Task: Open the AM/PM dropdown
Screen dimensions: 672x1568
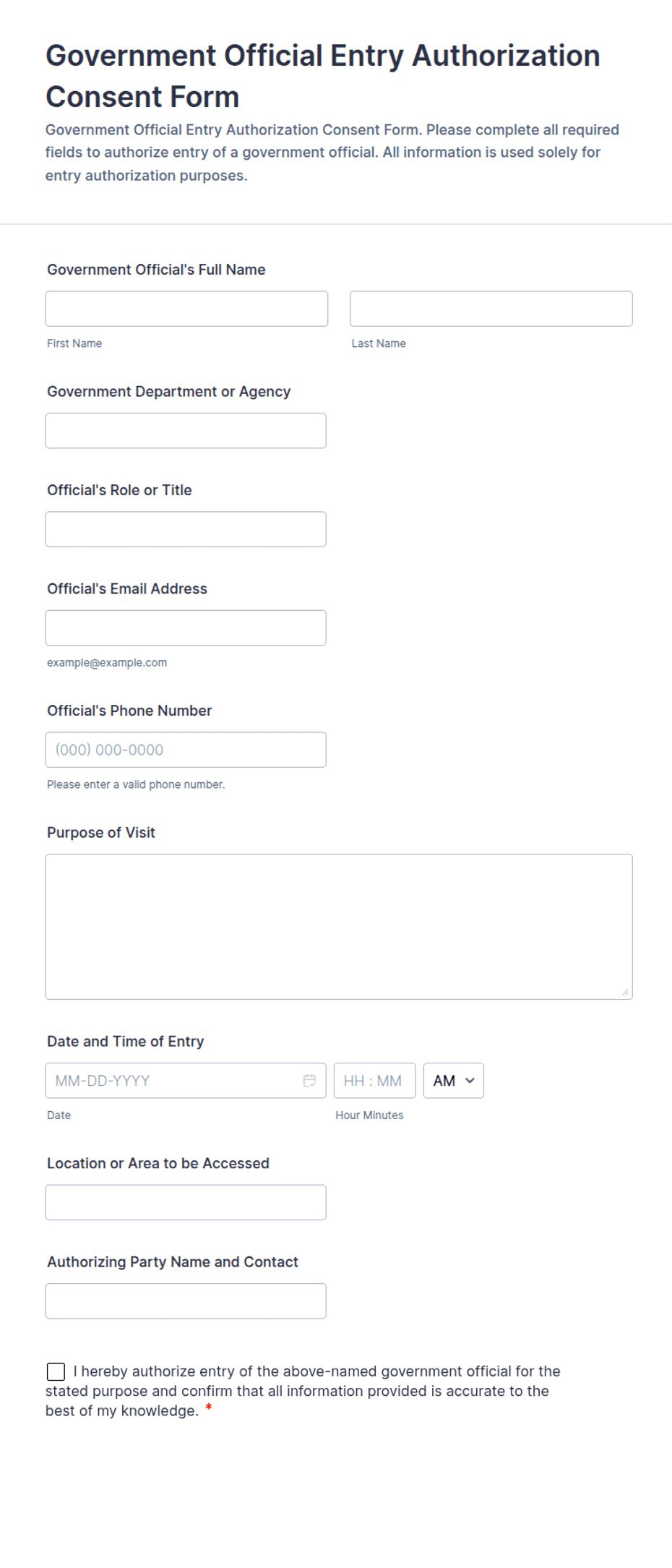Action: pyautogui.click(x=453, y=1080)
